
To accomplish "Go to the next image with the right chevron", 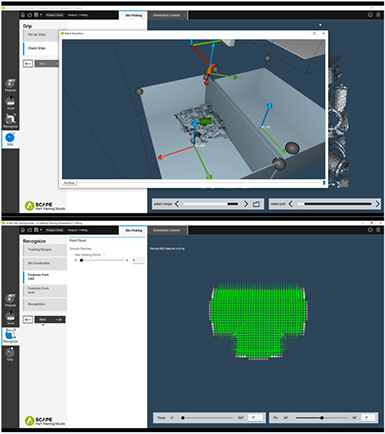I will point(246,204).
